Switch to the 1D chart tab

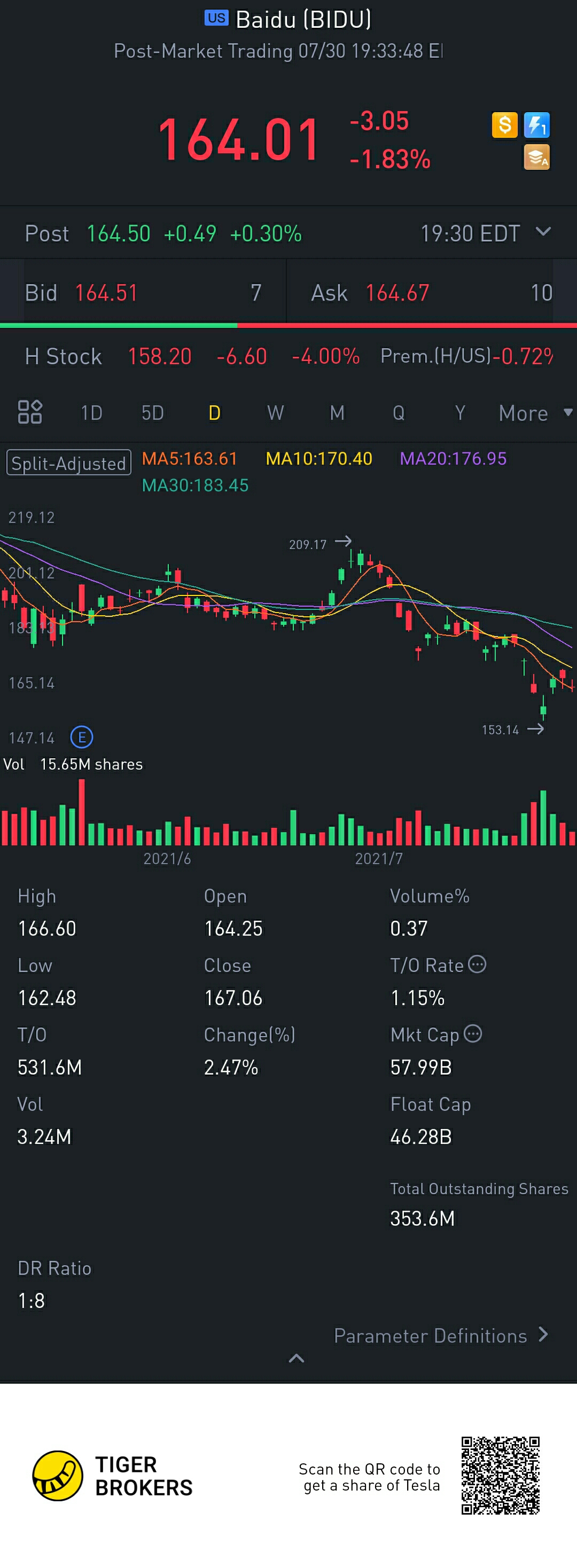(91, 413)
